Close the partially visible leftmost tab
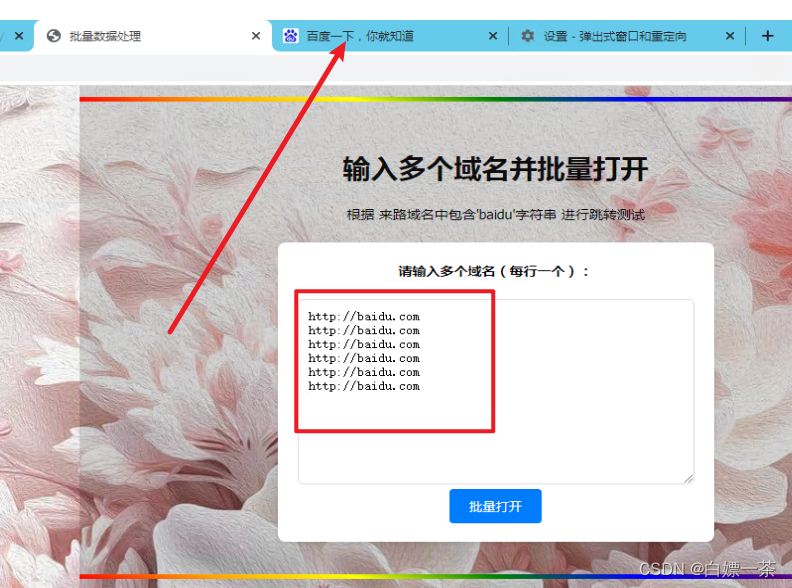Viewport: 792px width, 588px height. click(19, 36)
